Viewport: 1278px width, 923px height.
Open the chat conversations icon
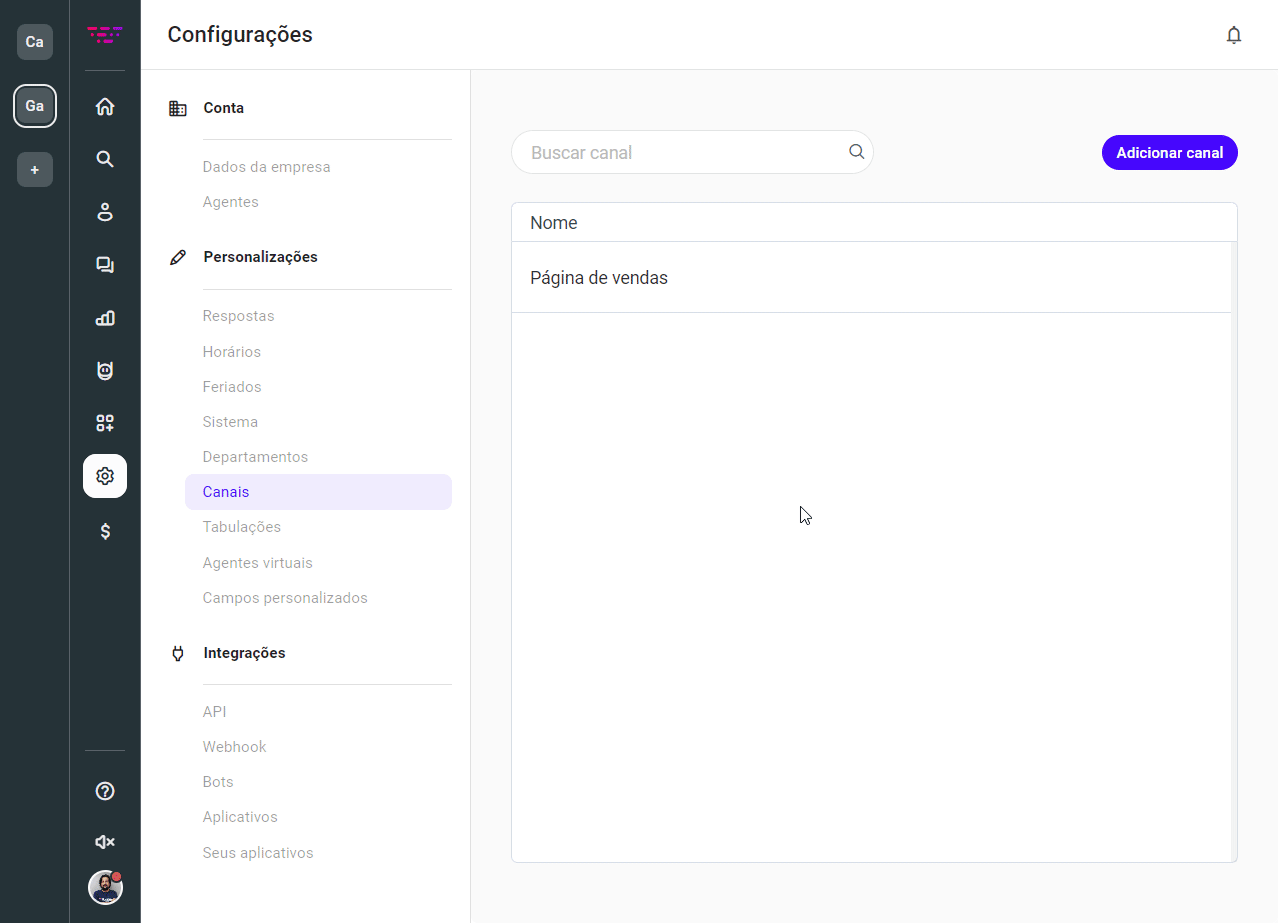[x=105, y=265]
